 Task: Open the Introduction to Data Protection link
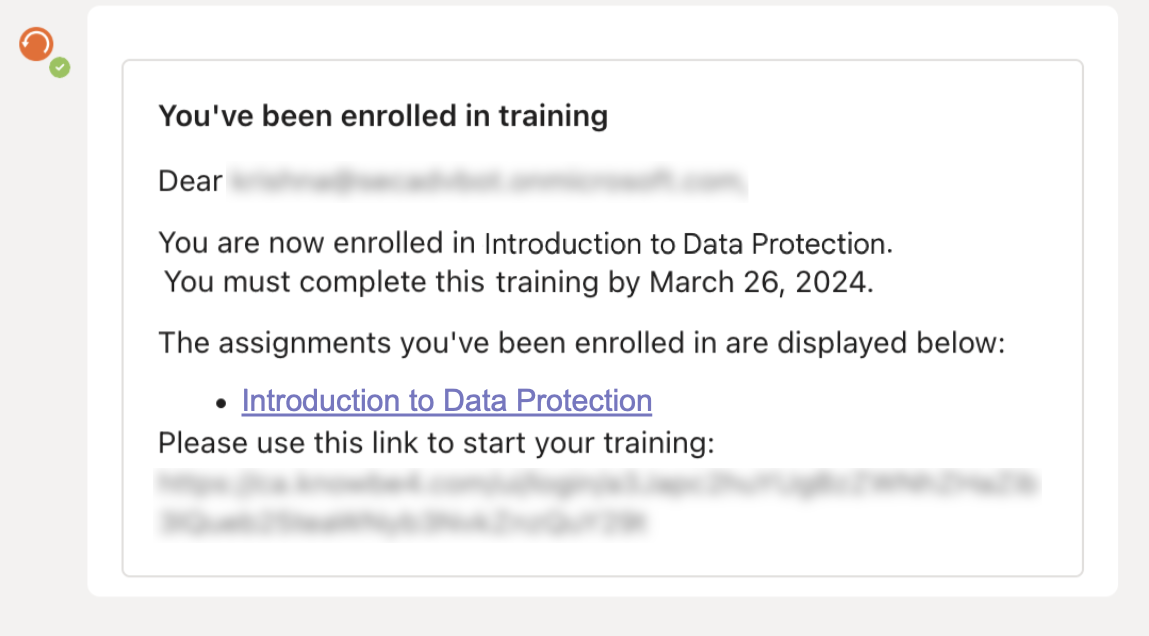447,401
